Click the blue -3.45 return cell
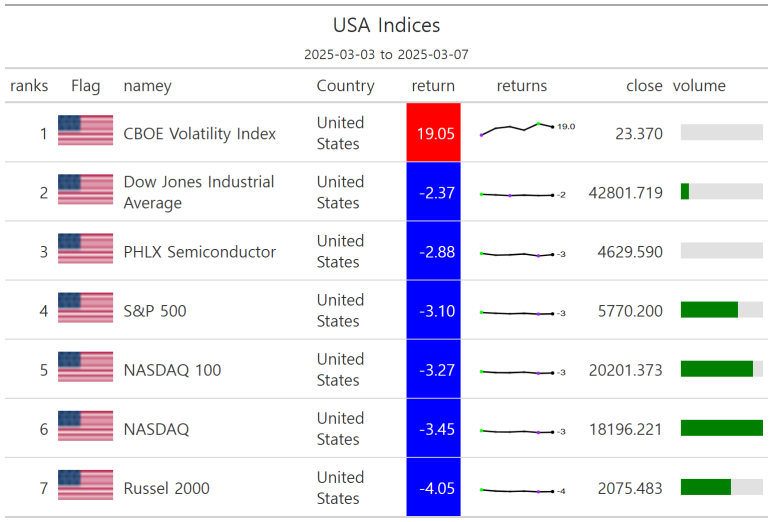773x522 pixels. [x=433, y=428]
